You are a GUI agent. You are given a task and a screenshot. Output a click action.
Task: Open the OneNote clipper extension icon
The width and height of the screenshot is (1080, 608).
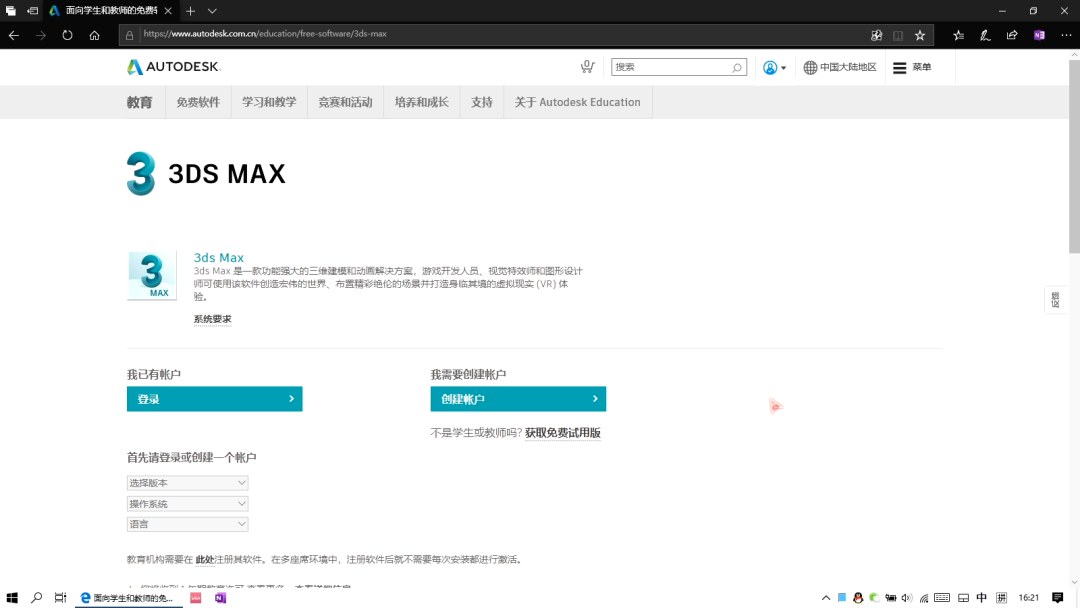coord(1039,35)
